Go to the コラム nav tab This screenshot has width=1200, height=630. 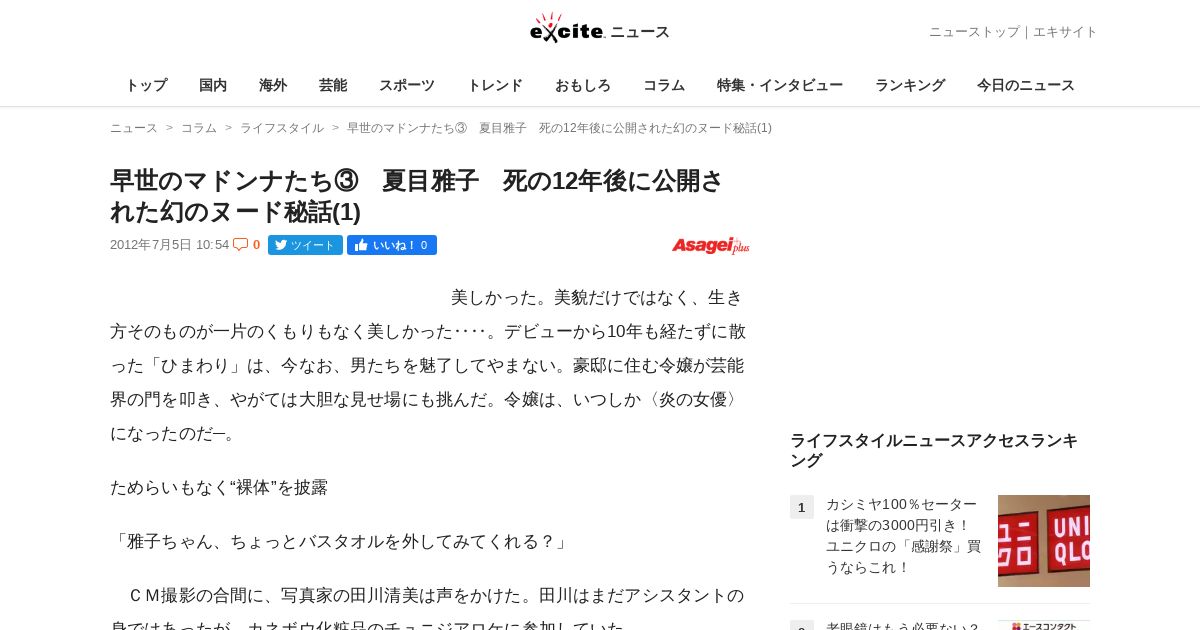(664, 85)
